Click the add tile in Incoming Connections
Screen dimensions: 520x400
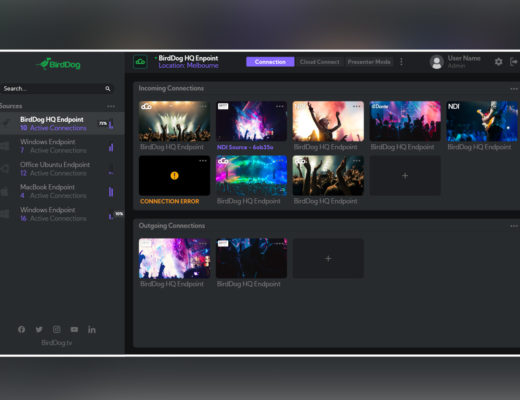tap(405, 175)
